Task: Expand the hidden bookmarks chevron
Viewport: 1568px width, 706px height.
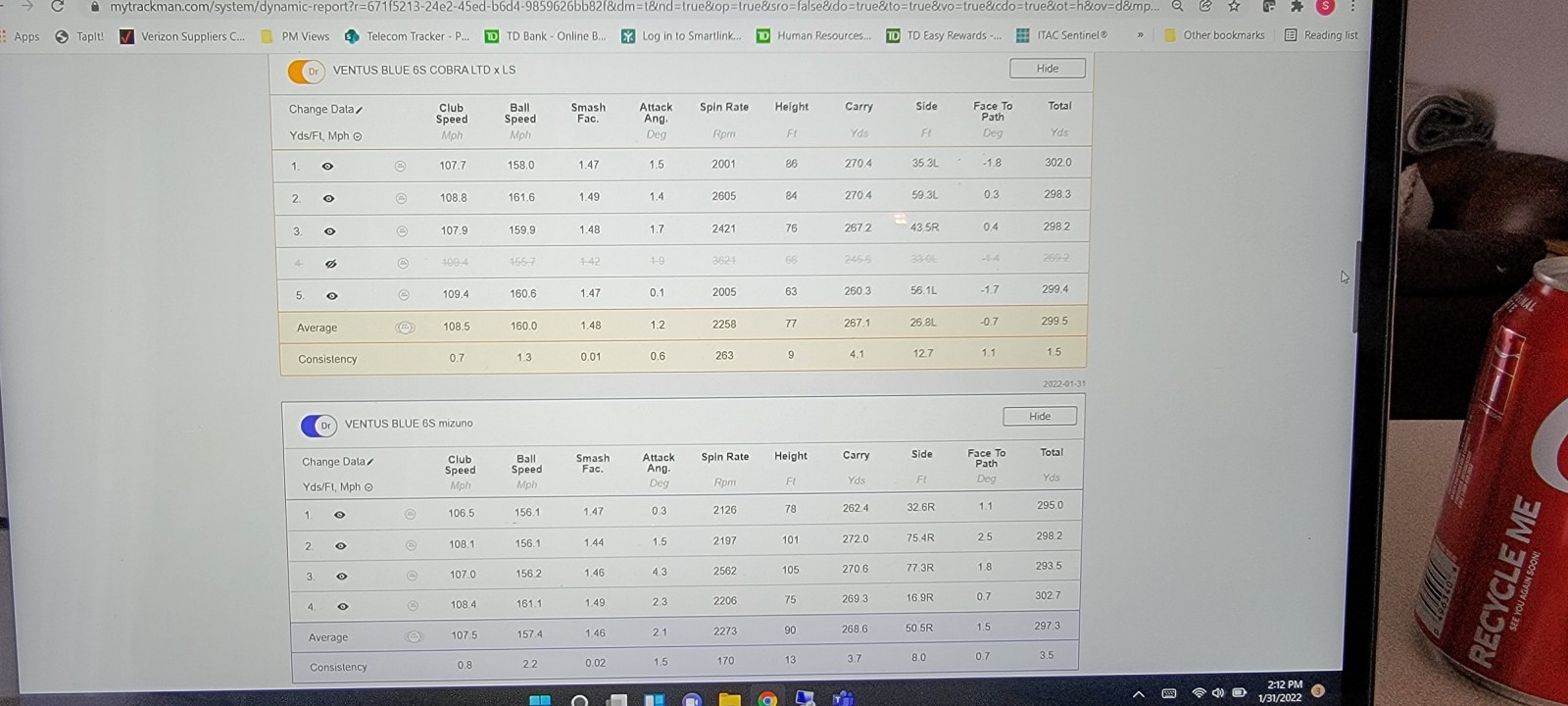Action: [x=1140, y=35]
